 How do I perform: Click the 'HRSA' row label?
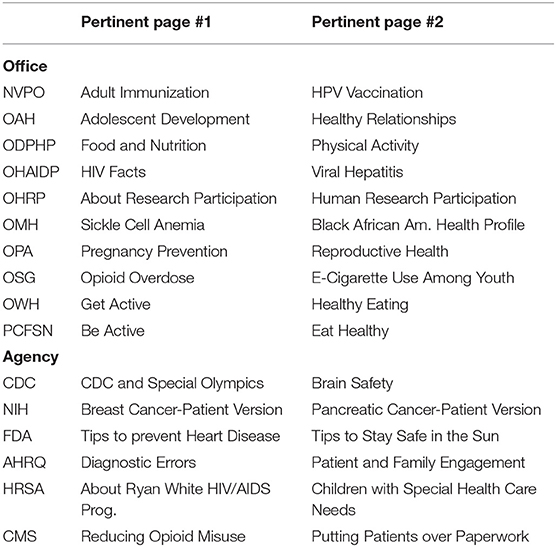tap(23, 489)
